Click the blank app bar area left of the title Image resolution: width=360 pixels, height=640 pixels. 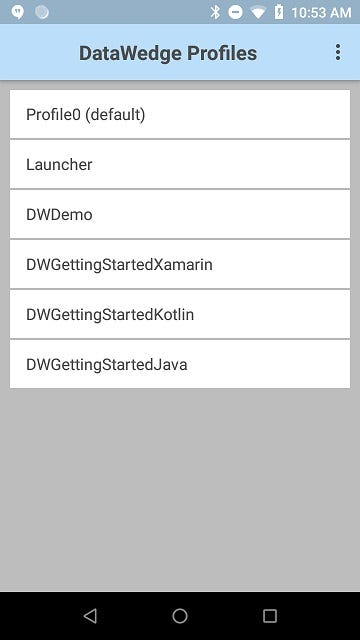39,53
